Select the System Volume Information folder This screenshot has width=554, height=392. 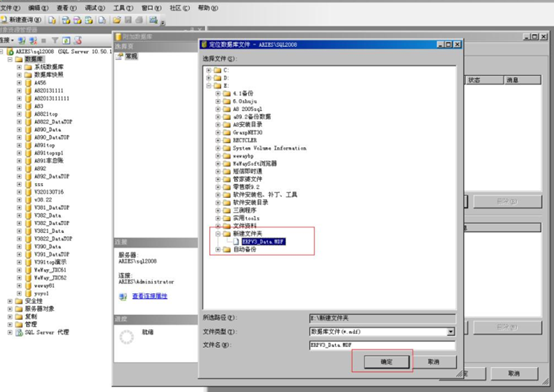point(270,148)
